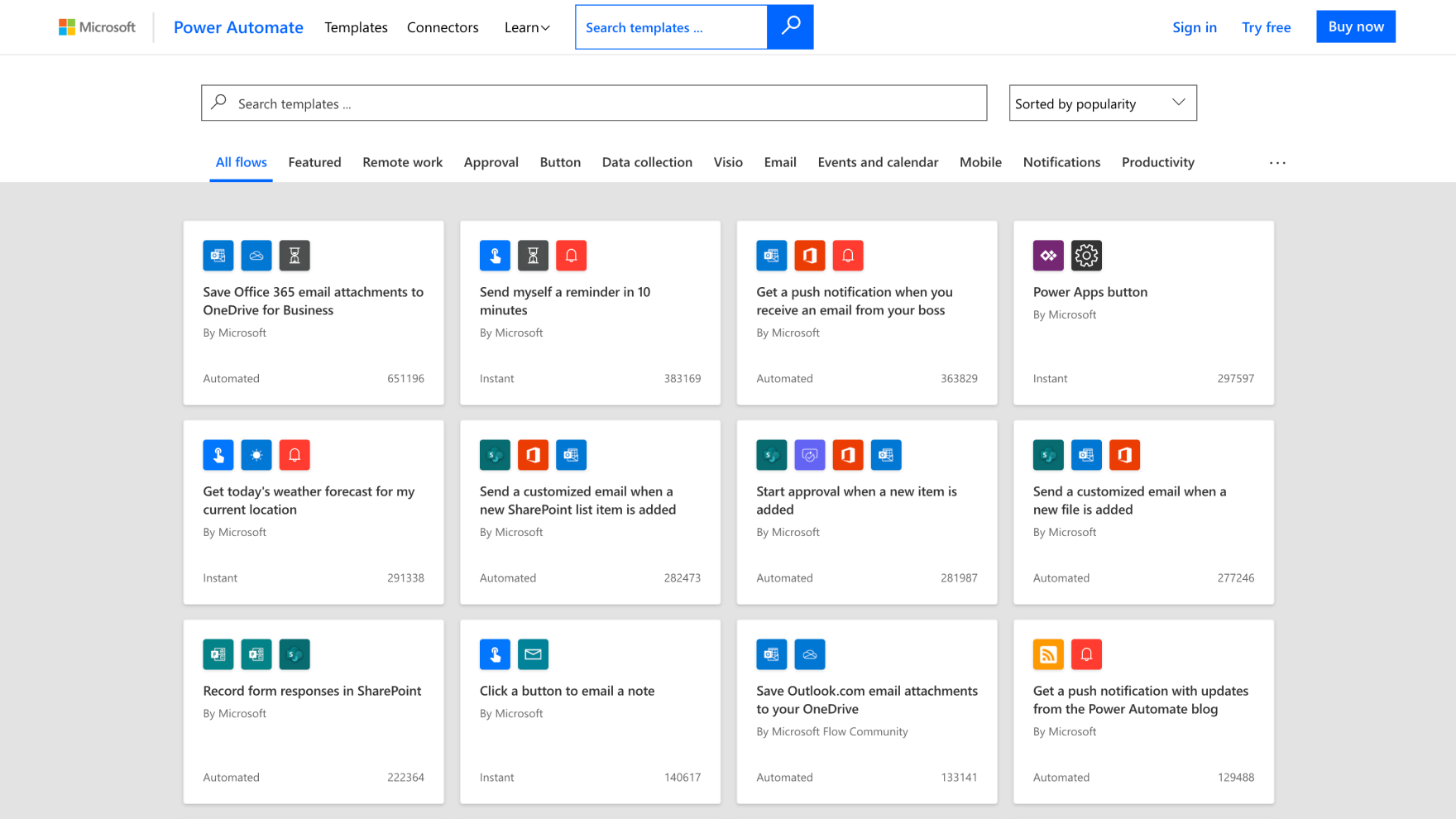Open the Record form responses in SharePoint template
1456x819 pixels.
[312, 691]
